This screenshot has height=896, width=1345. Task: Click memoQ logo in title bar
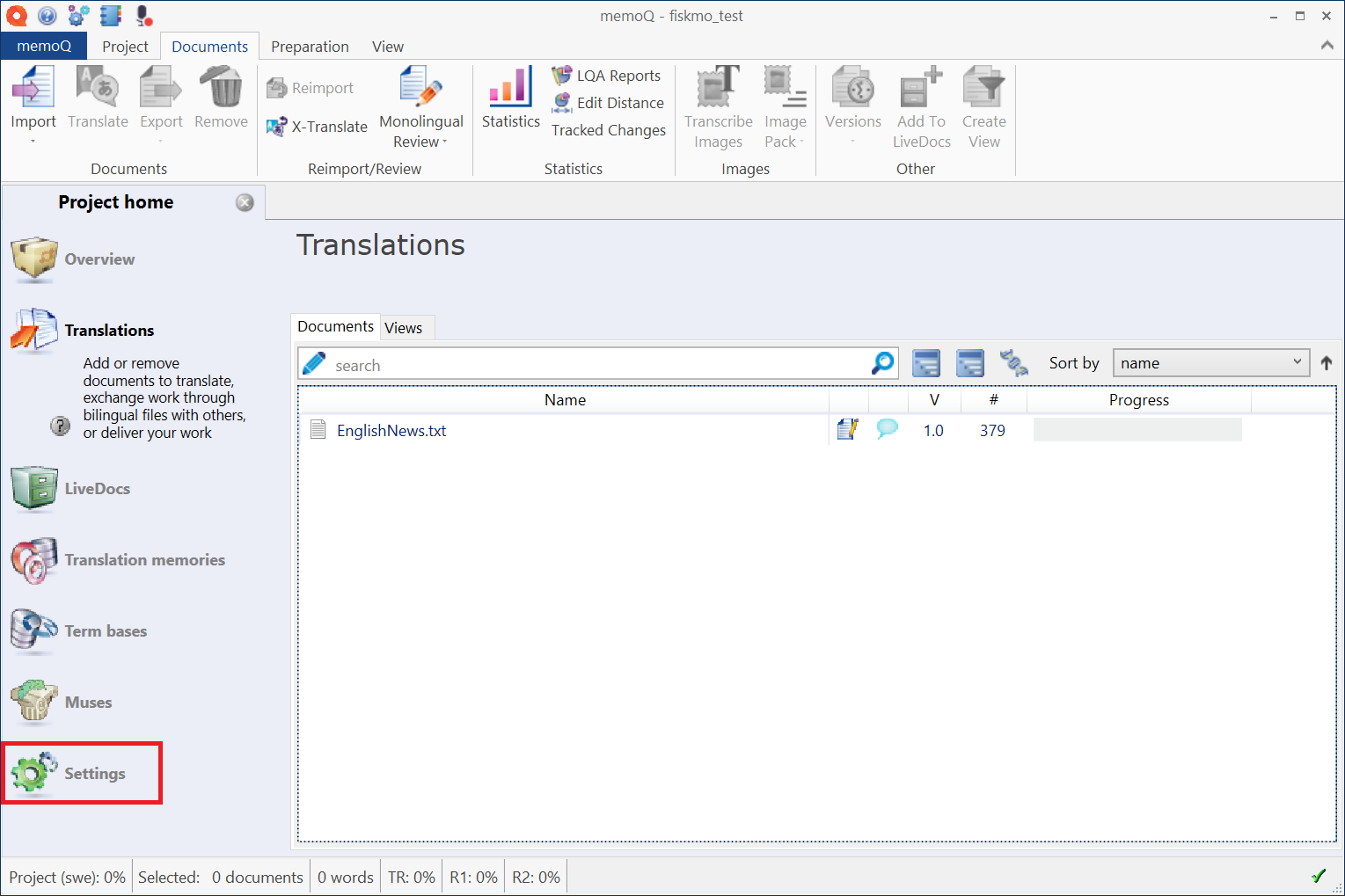[x=17, y=15]
